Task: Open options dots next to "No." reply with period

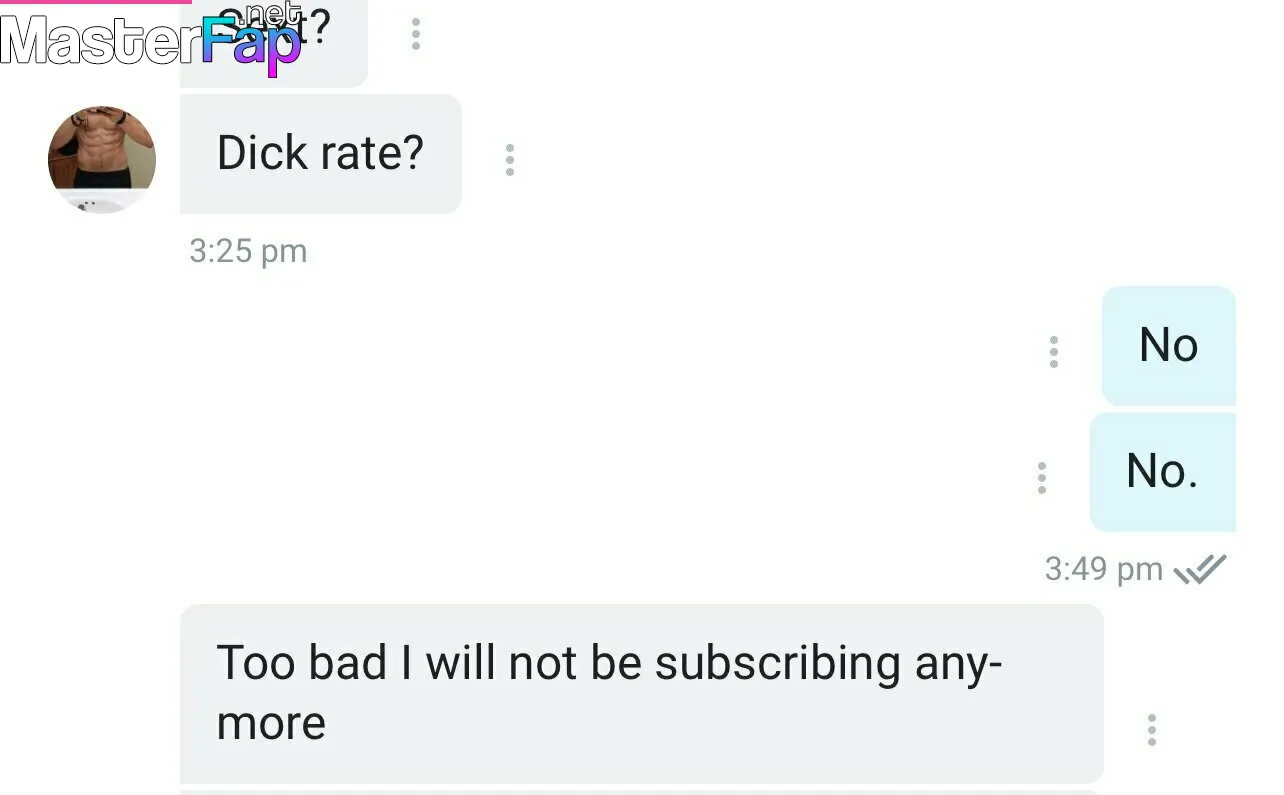Action: (x=1042, y=478)
